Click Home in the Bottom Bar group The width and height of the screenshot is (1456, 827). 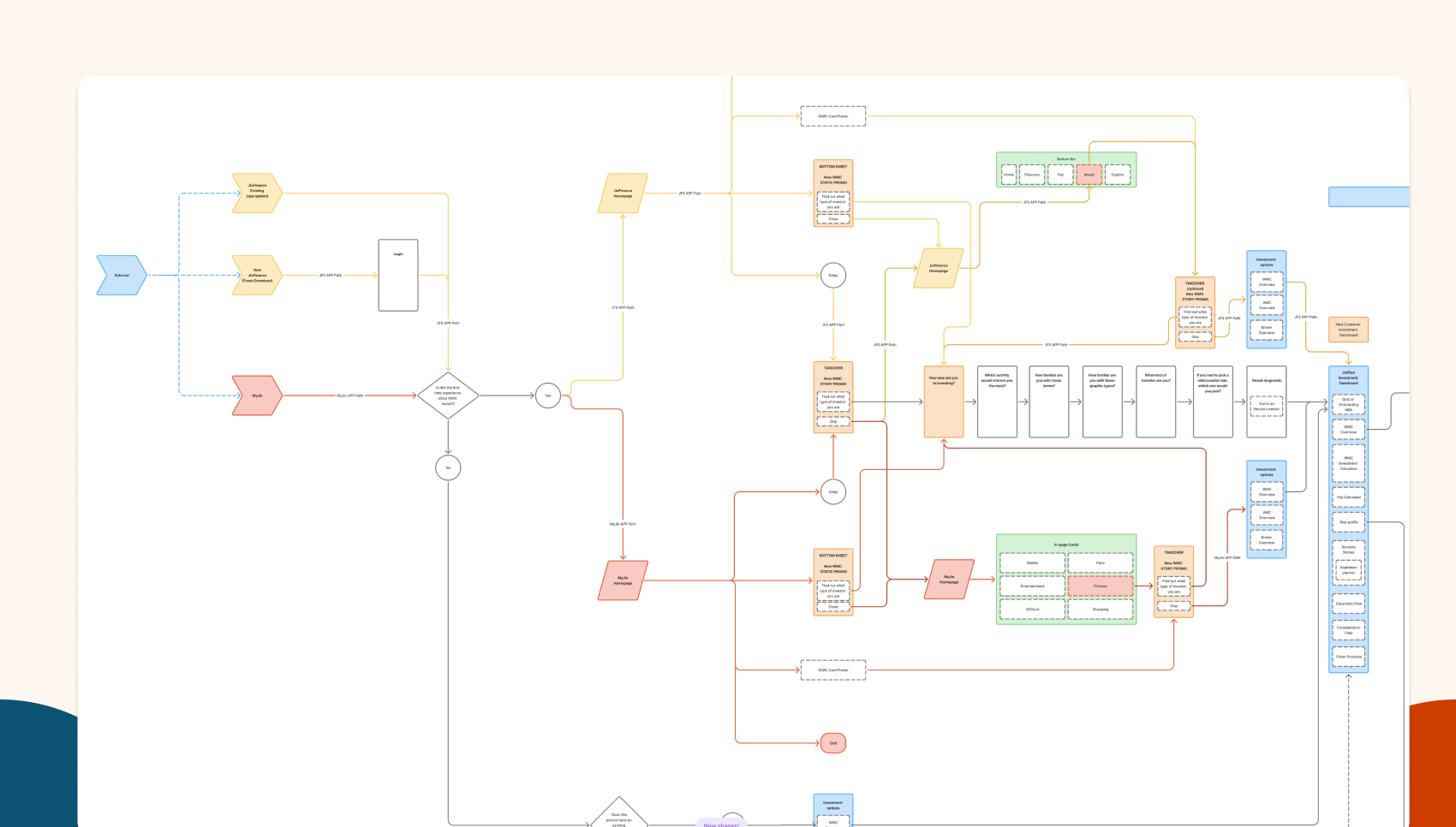tap(1009, 175)
